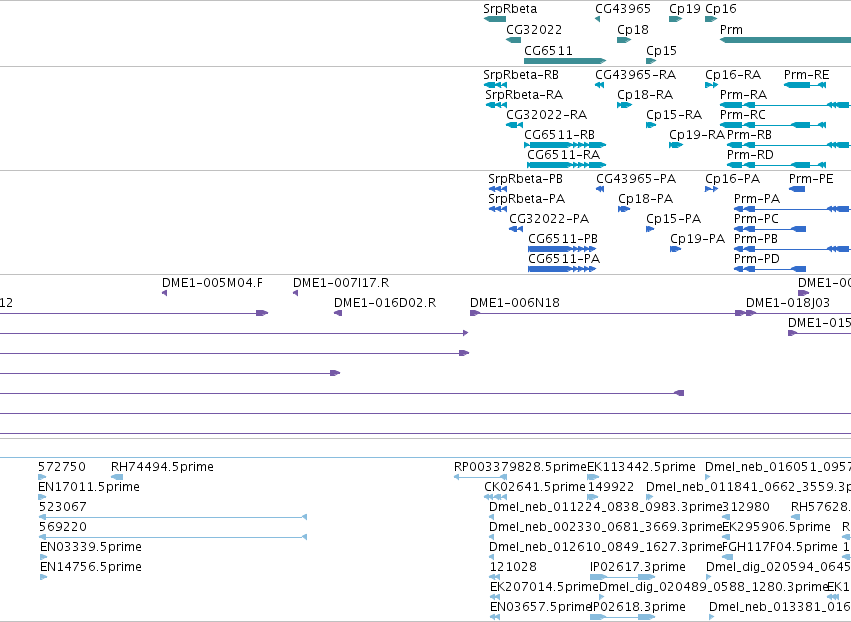Select protein Prm-PC
851x622 pixels.
click(x=770, y=229)
